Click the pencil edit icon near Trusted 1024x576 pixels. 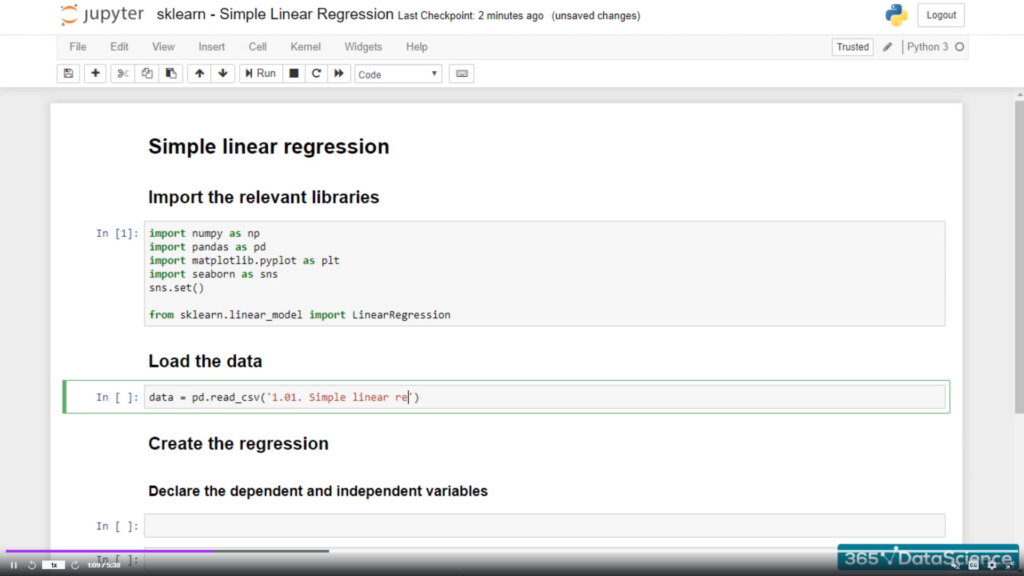(887, 47)
